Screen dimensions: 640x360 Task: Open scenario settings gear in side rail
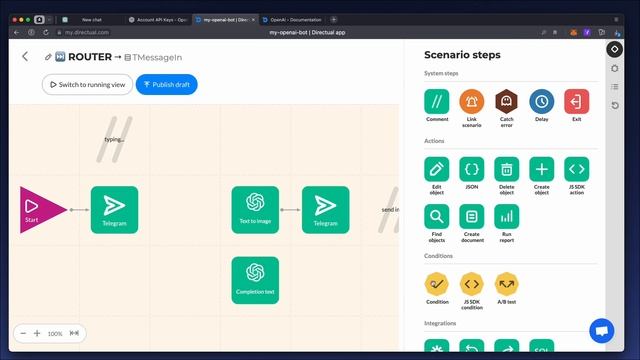615,69
